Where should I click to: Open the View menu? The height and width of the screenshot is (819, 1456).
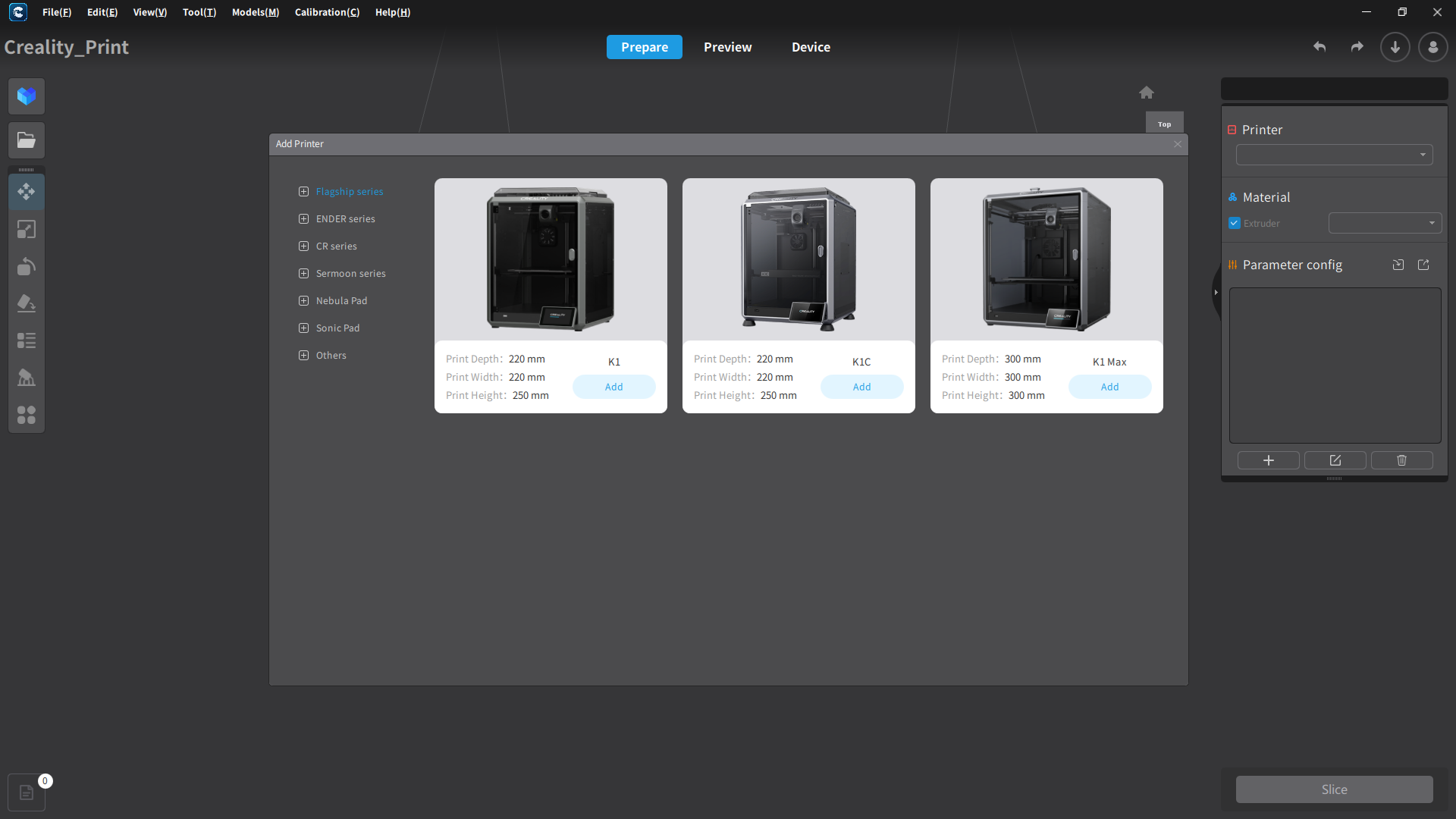[150, 12]
